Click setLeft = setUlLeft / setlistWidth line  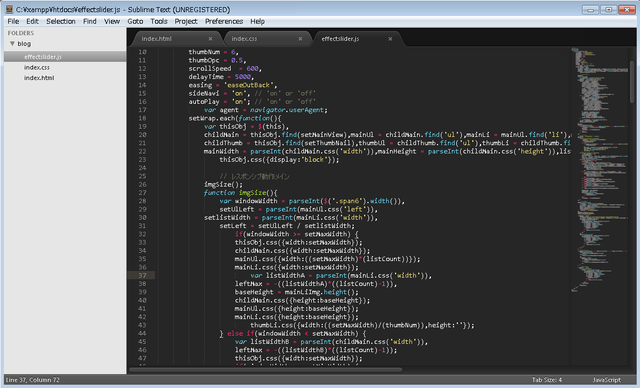coord(287,226)
